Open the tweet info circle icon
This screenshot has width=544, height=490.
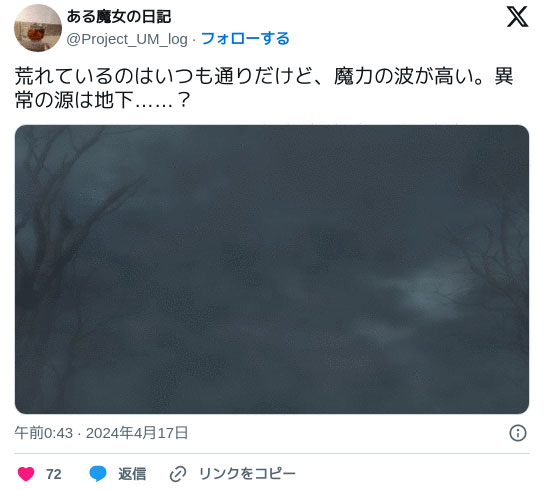point(518,433)
